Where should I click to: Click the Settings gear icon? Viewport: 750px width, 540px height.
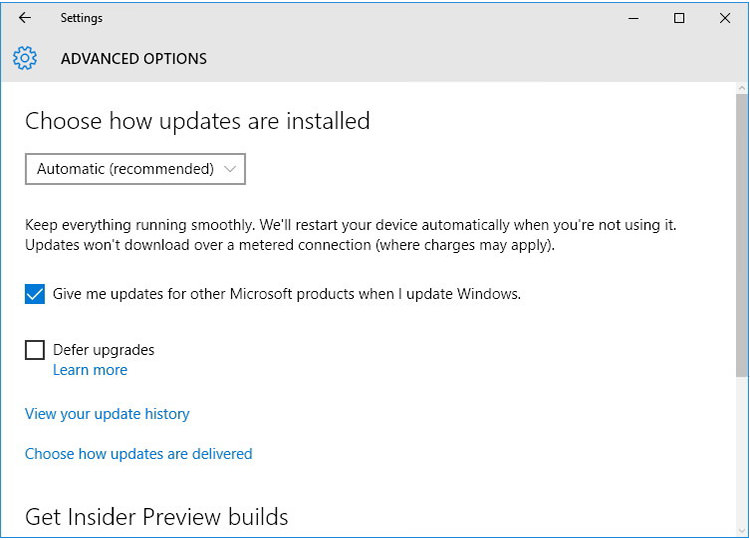pos(25,59)
